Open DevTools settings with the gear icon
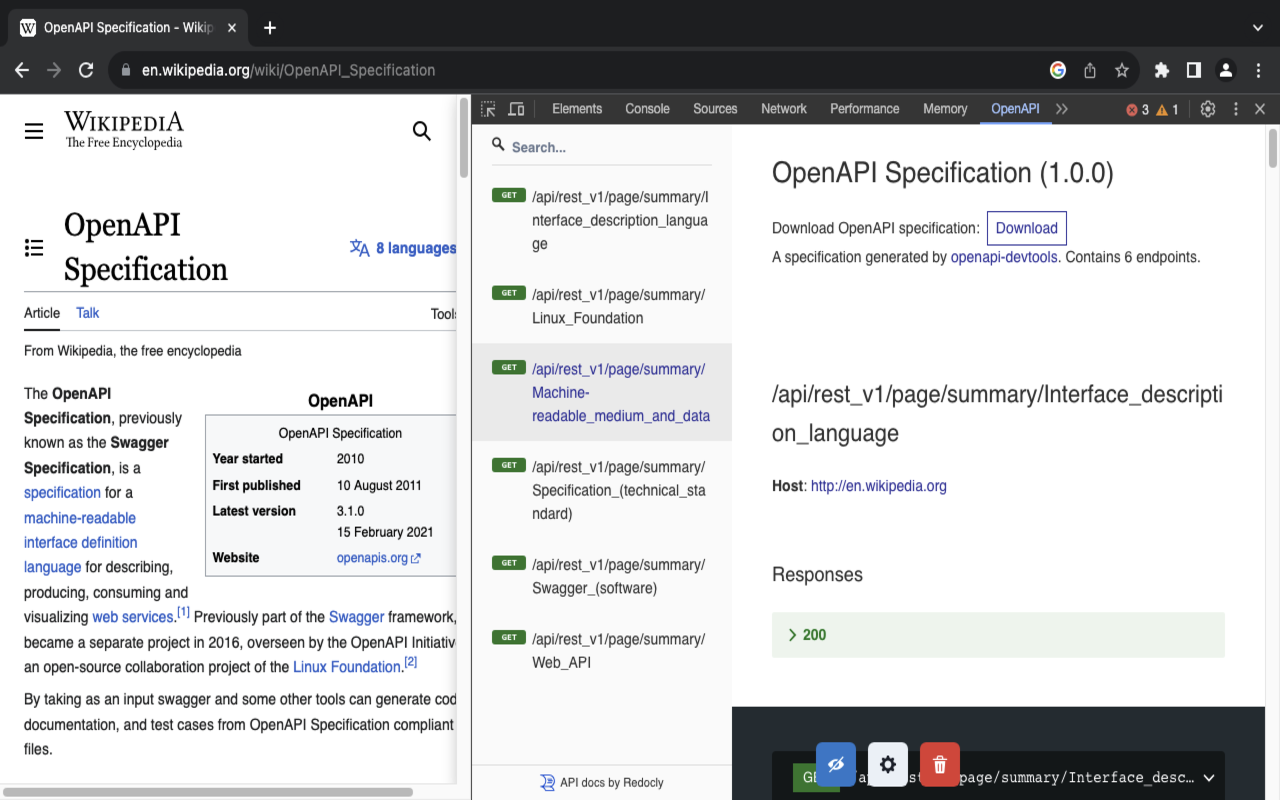The image size is (1280, 800). pos(1208,109)
